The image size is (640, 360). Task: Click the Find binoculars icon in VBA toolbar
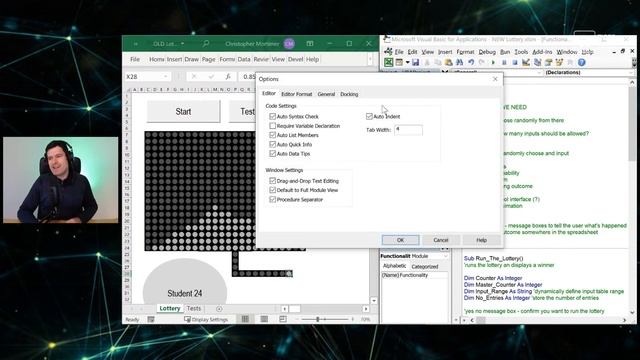click(460, 62)
